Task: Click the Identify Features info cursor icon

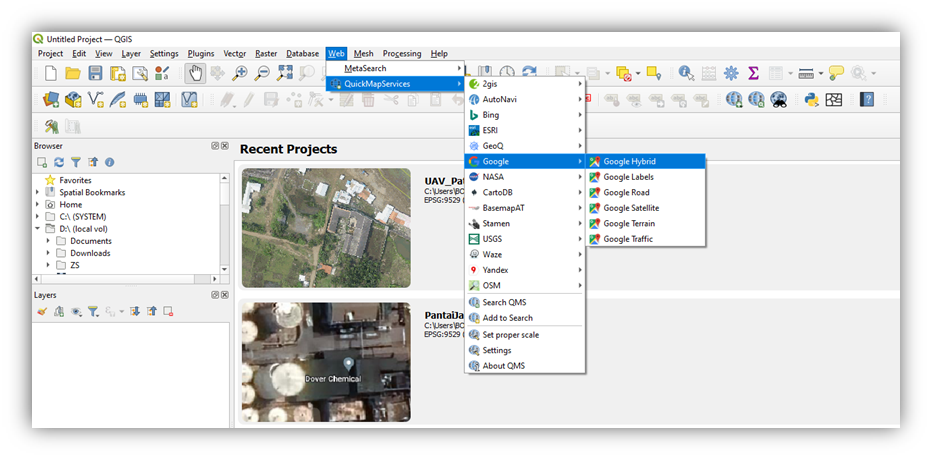Action: (x=687, y=73)
